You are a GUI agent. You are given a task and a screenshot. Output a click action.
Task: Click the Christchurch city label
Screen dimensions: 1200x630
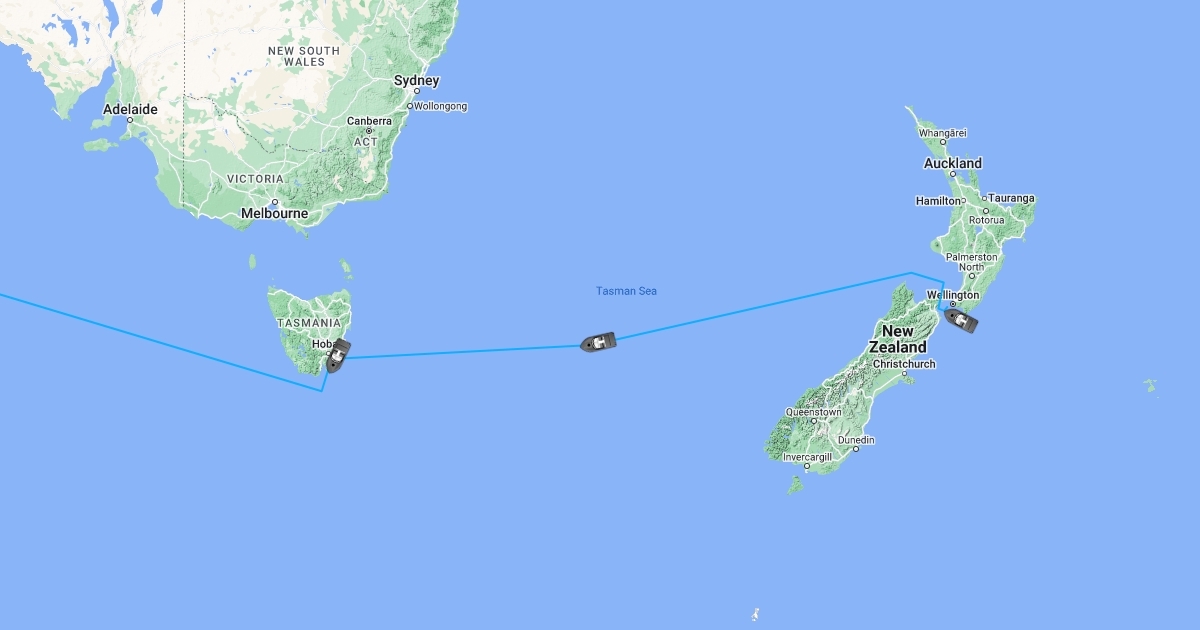pyautogui.click(x=904, y=364)
